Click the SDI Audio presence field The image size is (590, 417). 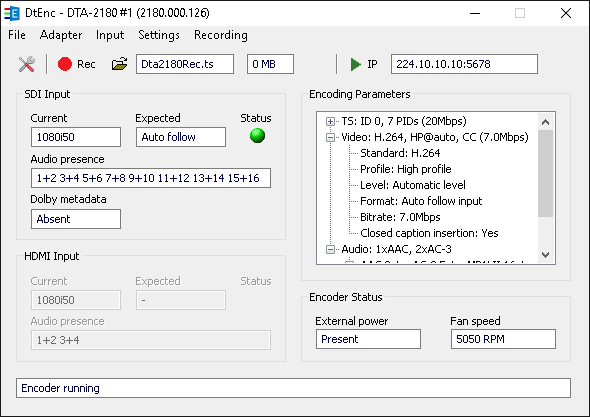click(x=151, y=178)
